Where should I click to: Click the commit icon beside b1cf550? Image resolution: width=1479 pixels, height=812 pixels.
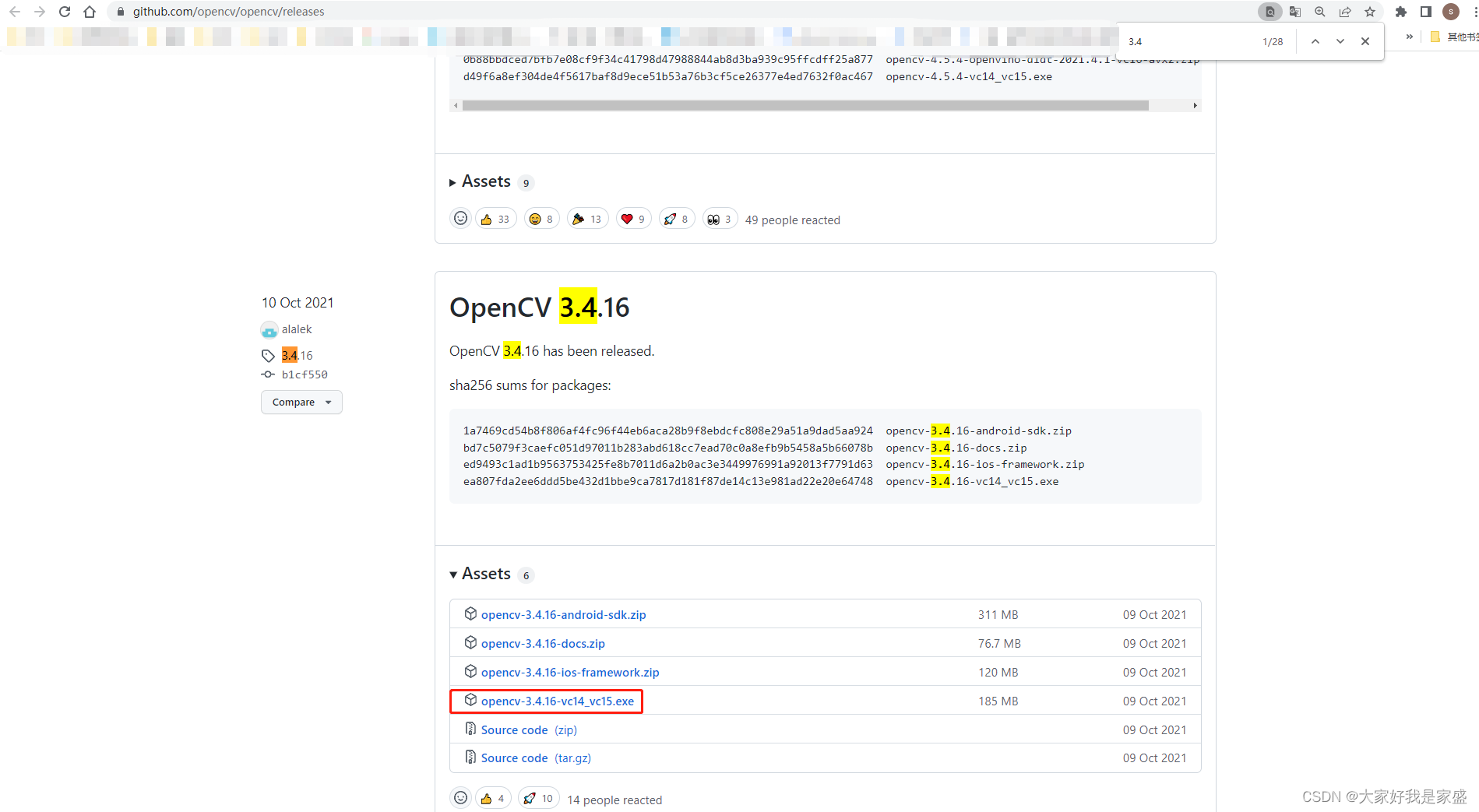point(268,374)
